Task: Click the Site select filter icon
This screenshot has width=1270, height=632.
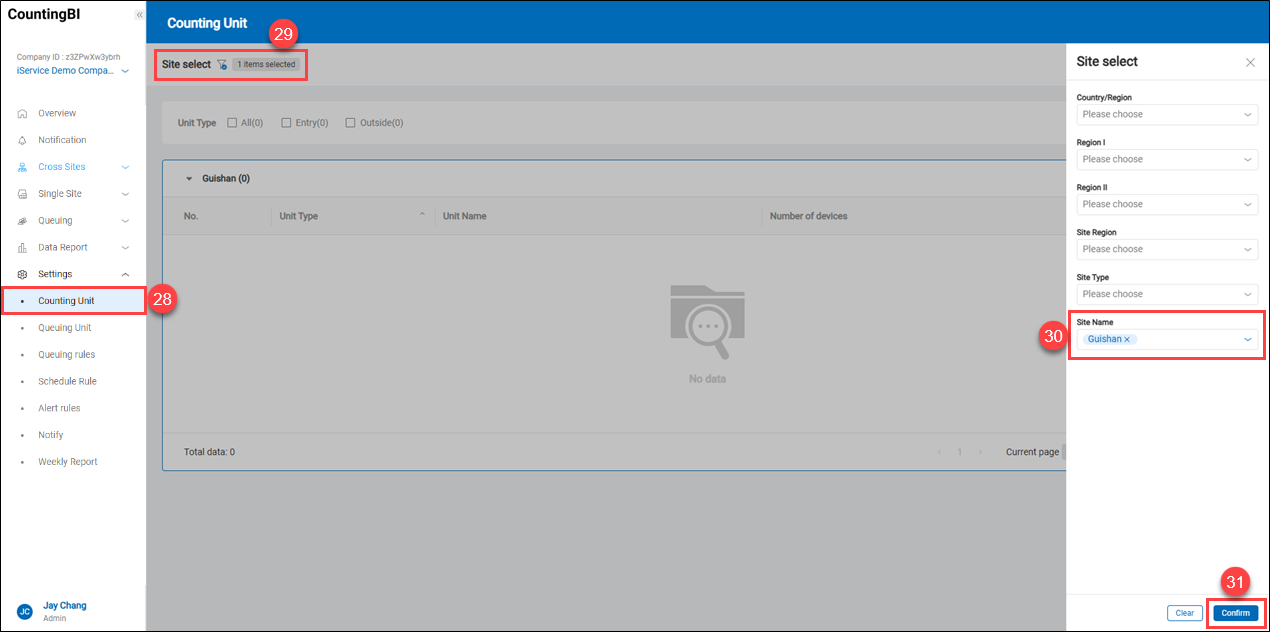Action: [222, 65]
